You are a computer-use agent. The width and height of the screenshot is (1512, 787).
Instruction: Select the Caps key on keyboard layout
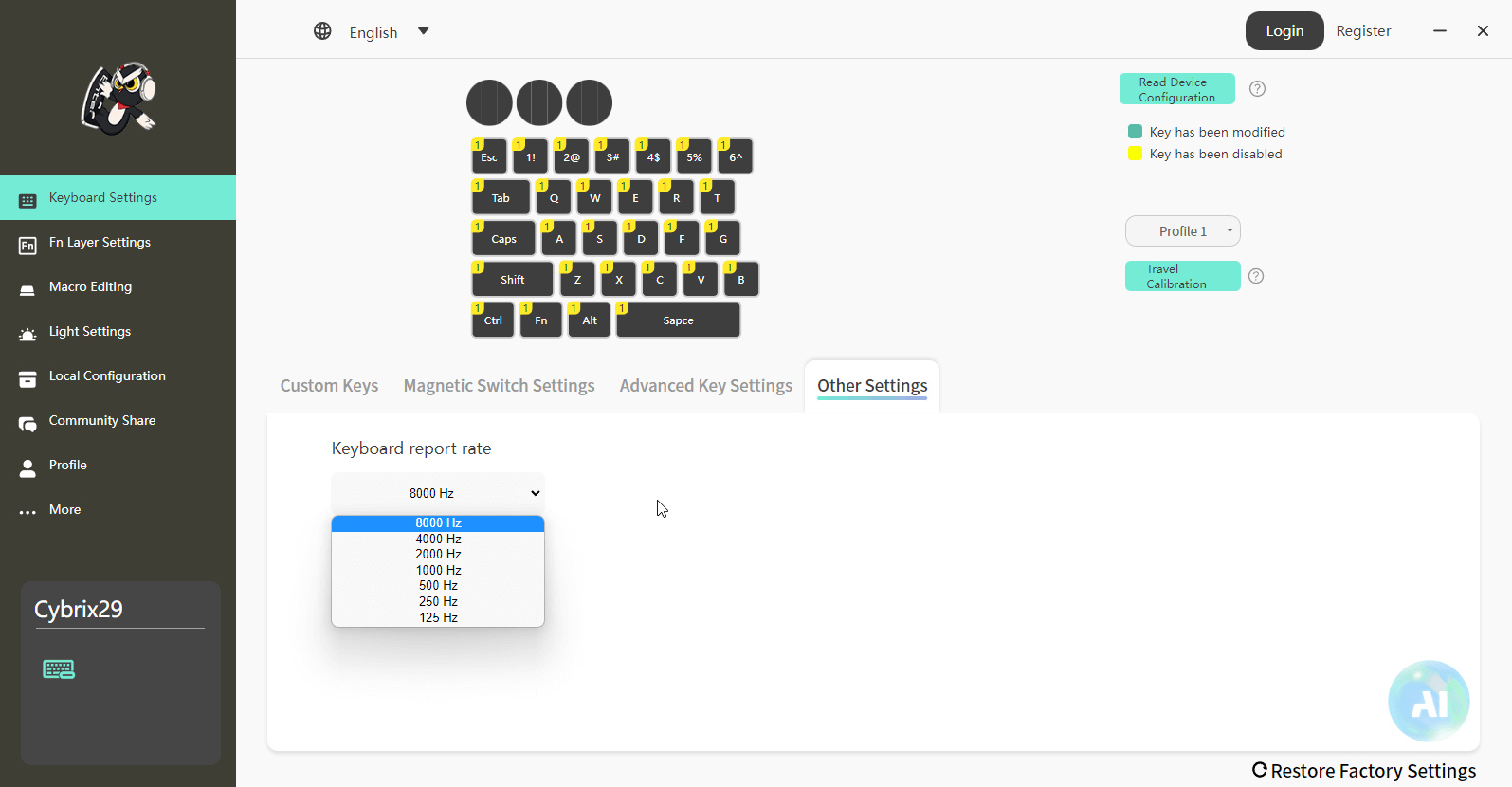pyautogui.click(x=503, y=239)
